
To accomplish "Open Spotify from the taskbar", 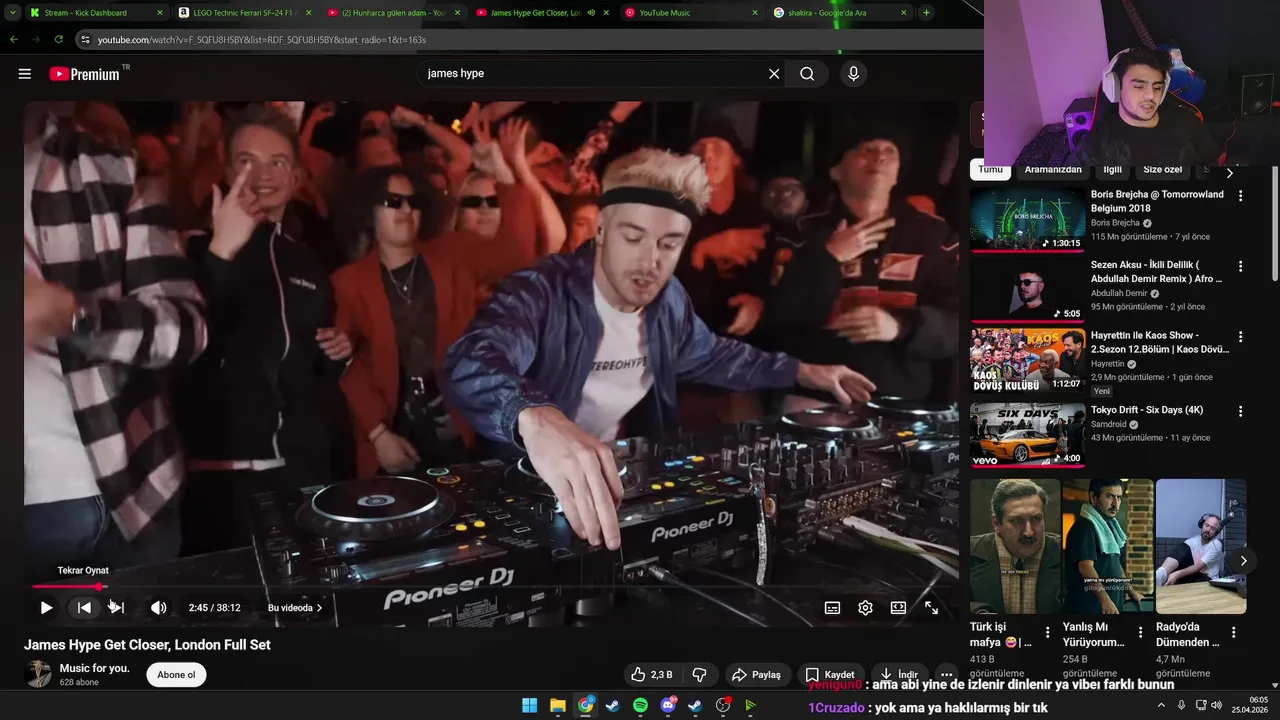I will 640,706.
